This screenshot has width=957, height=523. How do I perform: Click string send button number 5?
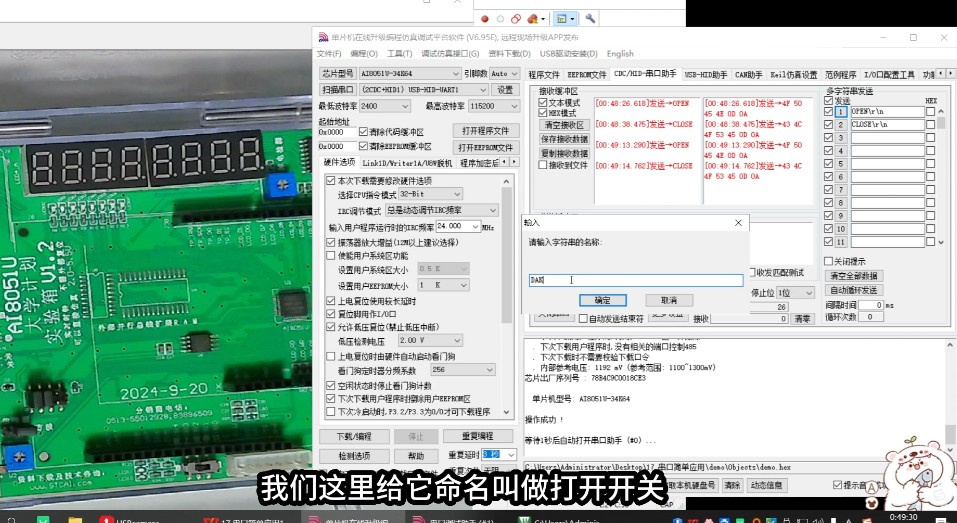point(842,164)
